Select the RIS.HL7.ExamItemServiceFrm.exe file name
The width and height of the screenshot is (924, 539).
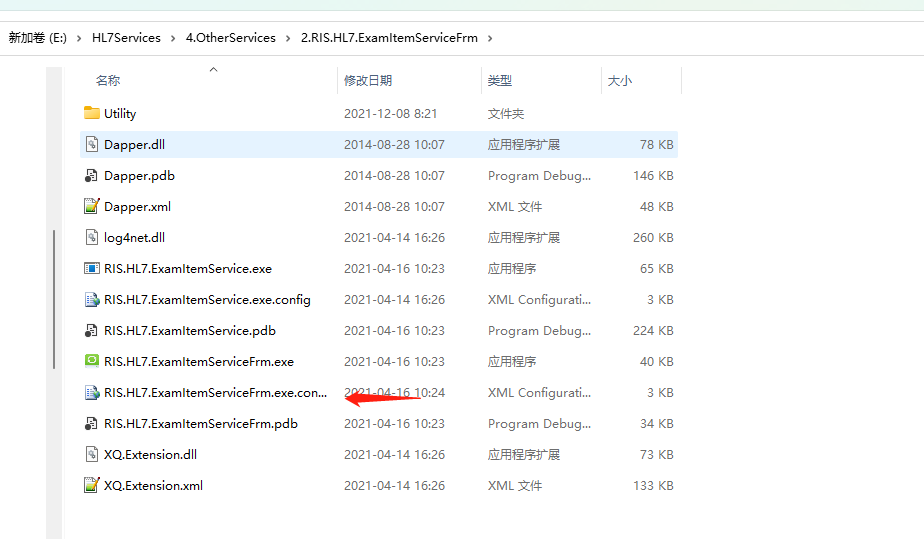click(x=199, y=362)
